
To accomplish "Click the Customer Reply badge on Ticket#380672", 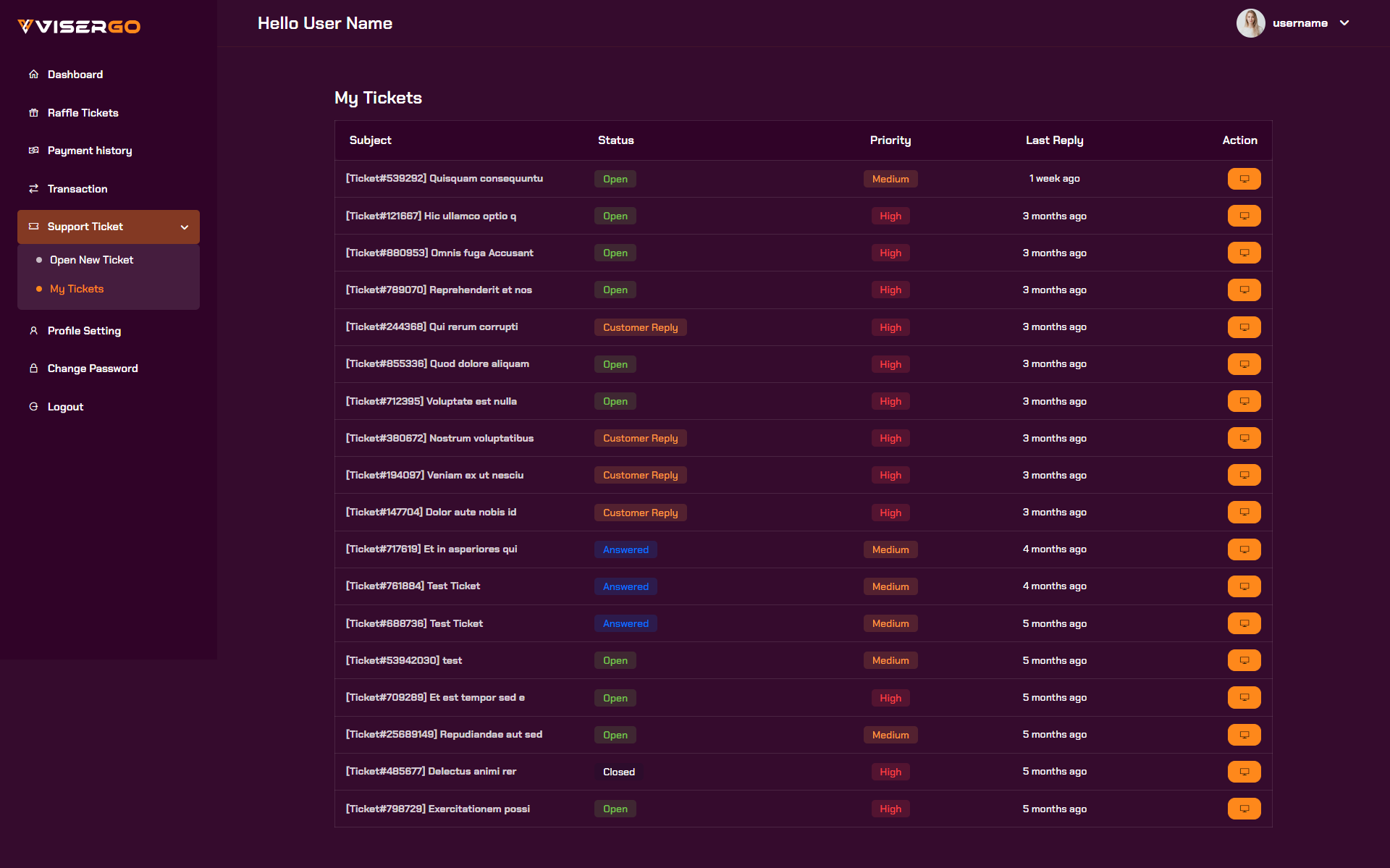I will [640, 438].
